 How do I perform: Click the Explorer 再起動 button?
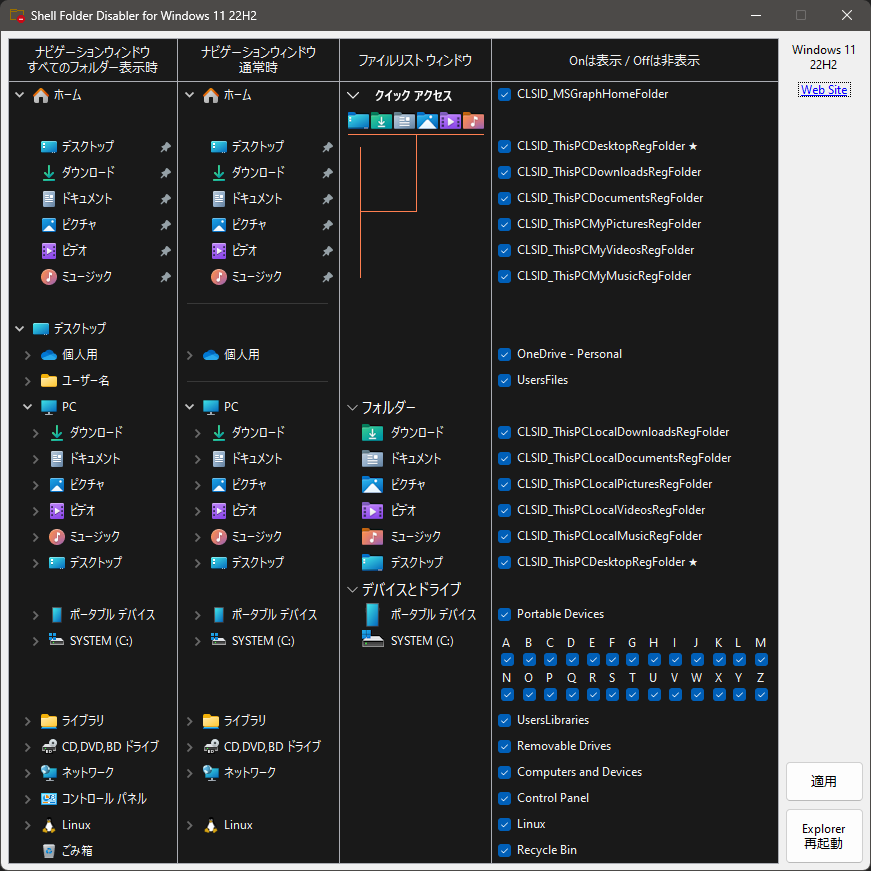pos(824,836)
